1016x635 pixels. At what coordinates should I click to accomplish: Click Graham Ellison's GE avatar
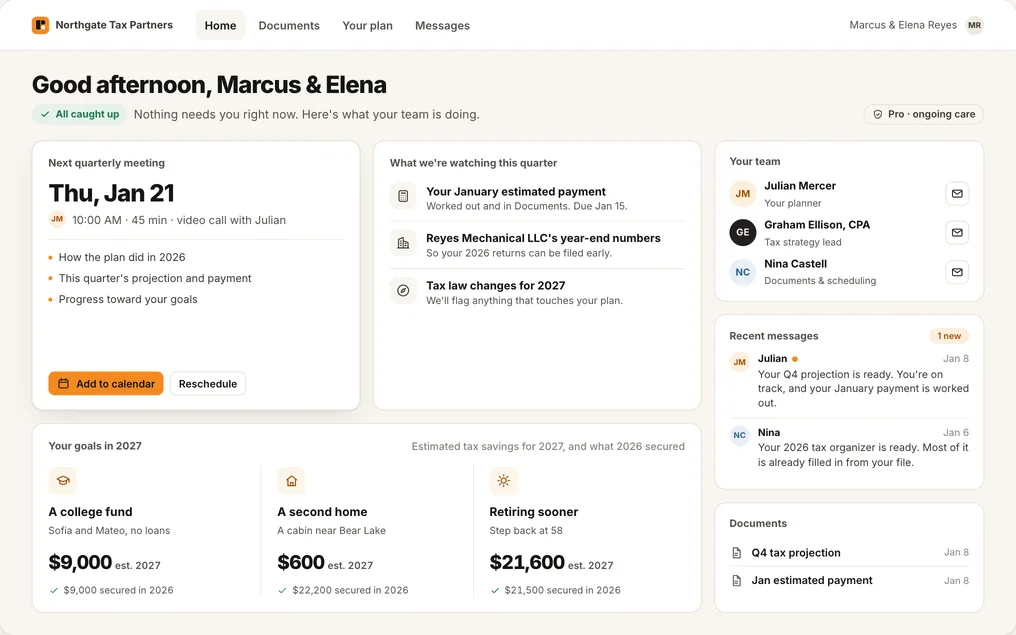pyautogui.click(x=743, y=233)
